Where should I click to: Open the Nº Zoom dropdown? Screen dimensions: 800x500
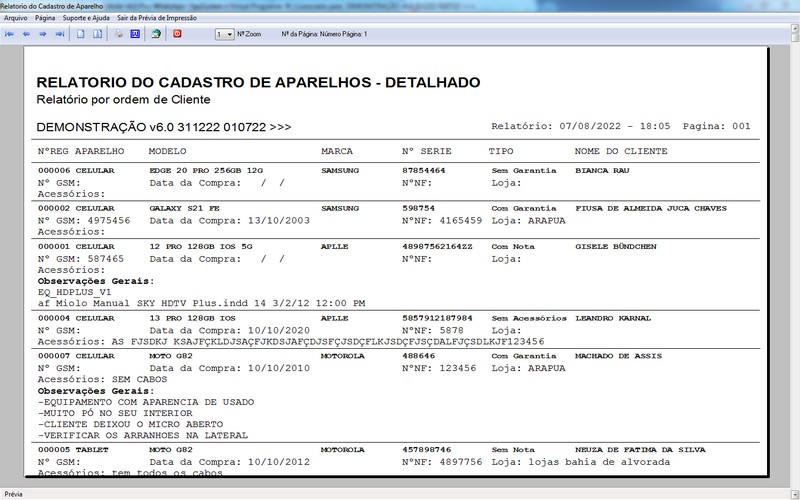click(x=230, y=34)
